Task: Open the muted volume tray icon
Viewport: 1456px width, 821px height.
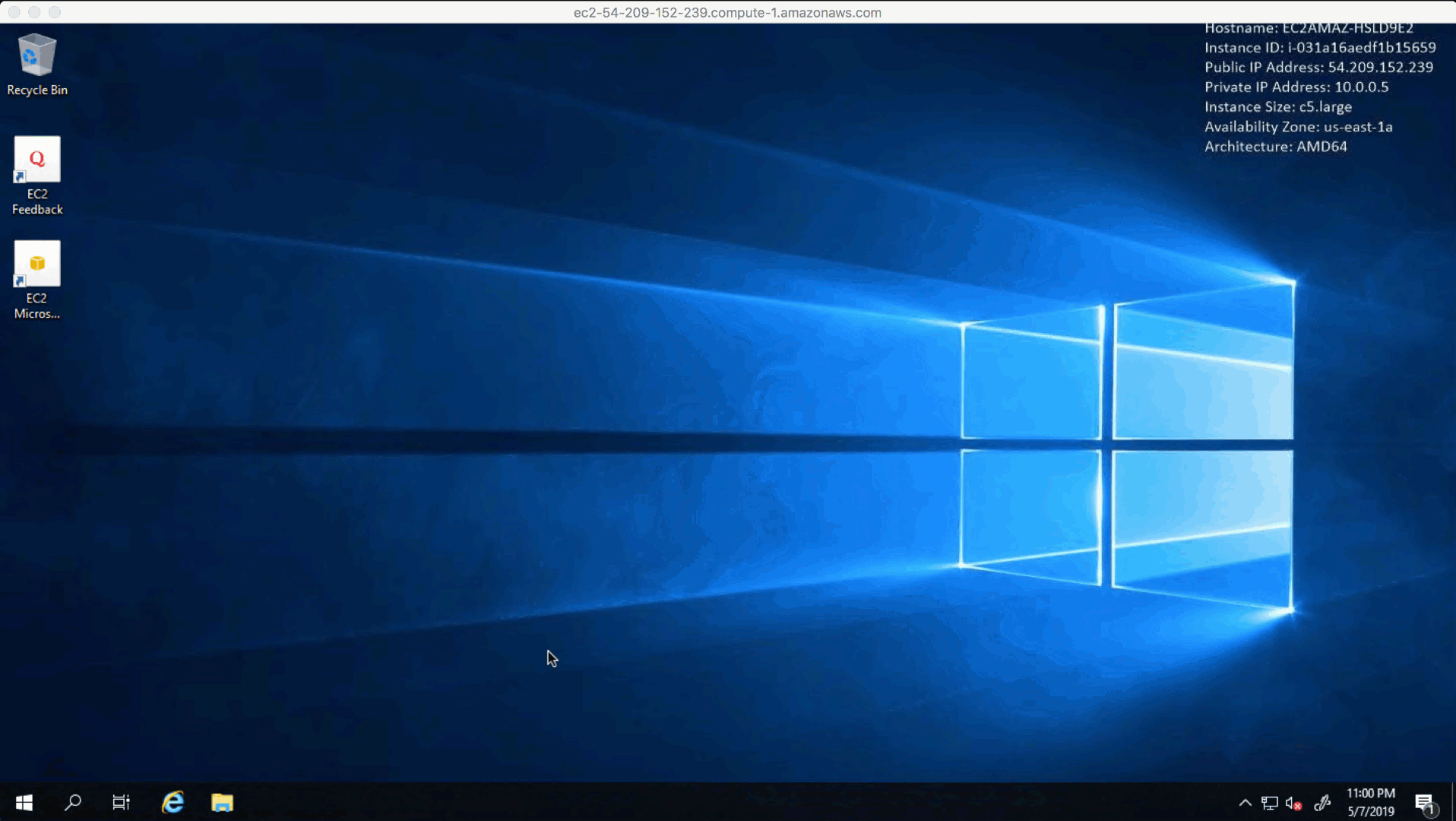Action: coord(1293,803)
